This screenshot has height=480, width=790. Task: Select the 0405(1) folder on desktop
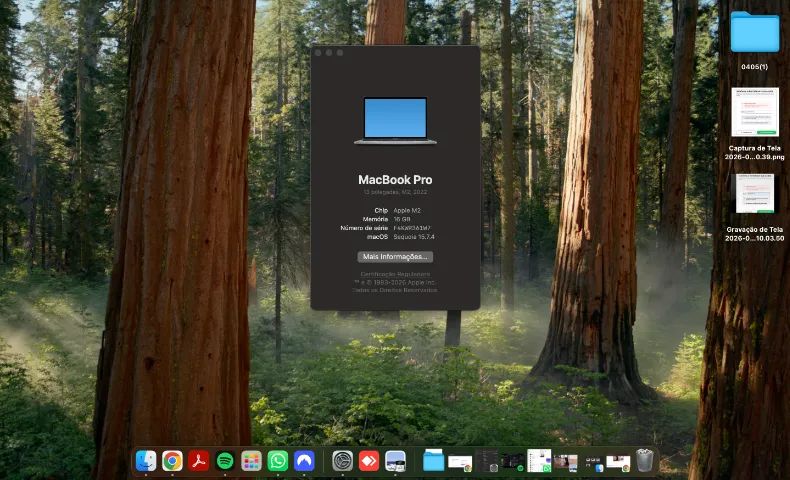coord(754,40)
